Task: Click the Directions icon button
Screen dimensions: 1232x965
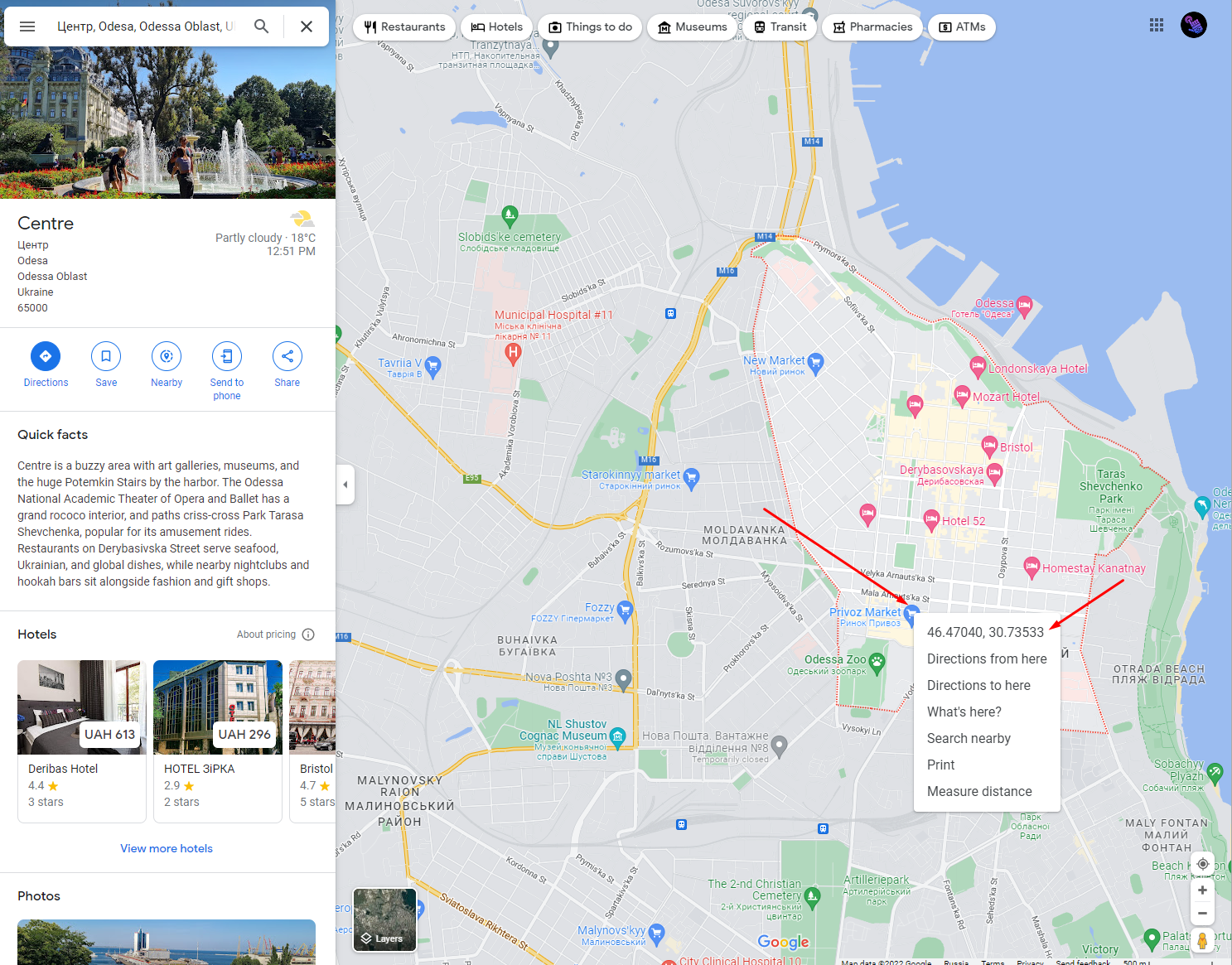Action: tap(46, 356)
